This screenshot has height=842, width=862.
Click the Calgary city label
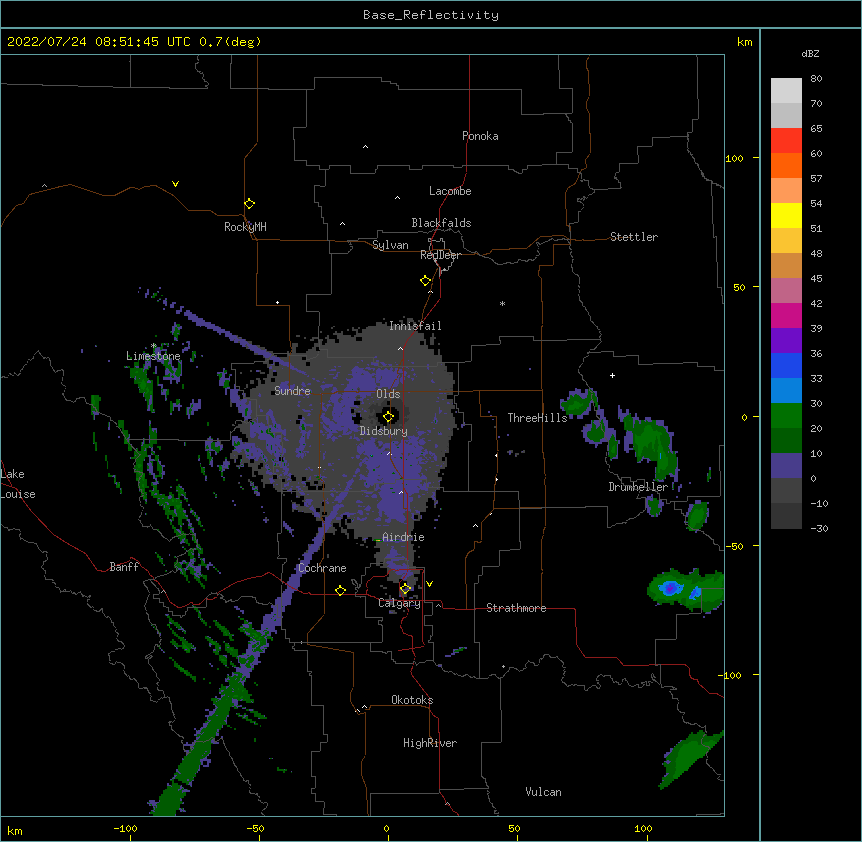[399, 603]
